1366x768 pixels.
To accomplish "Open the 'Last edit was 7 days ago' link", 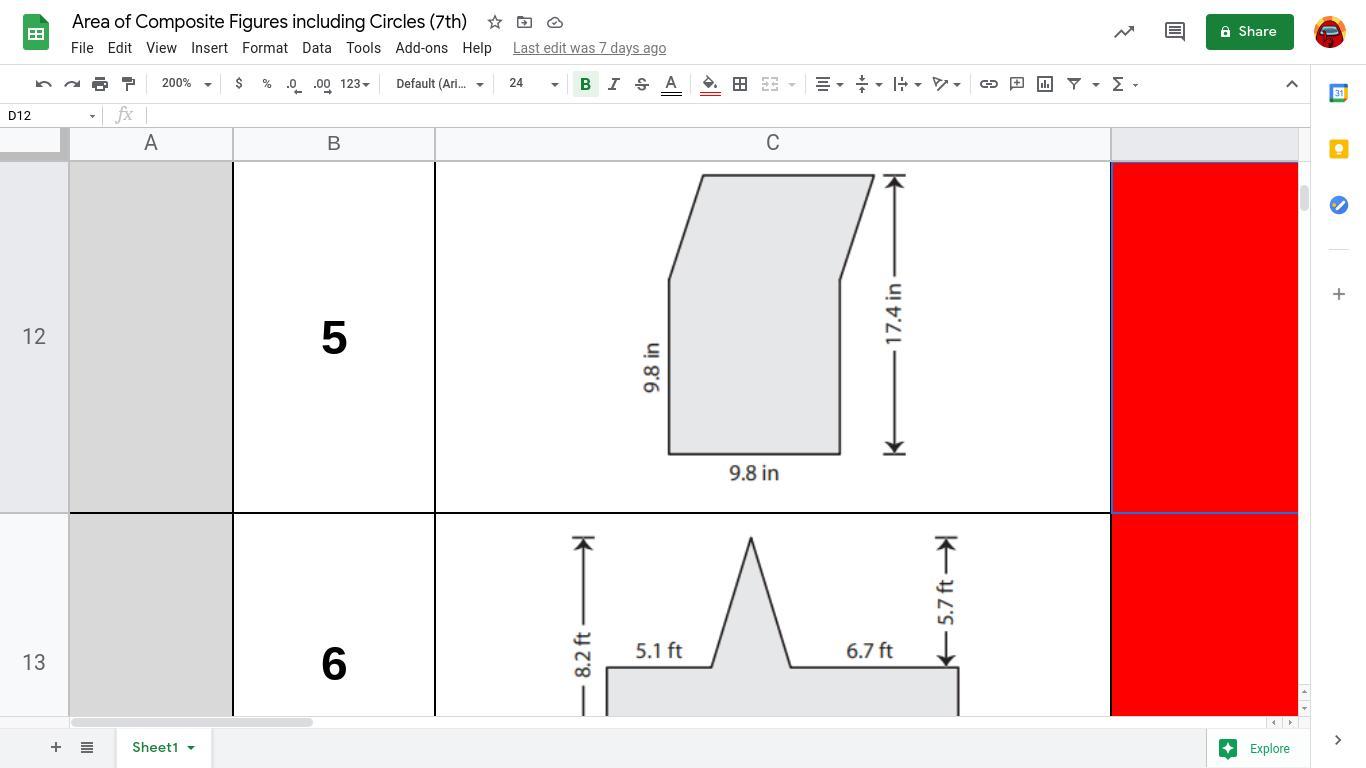I will tap(589, 48).
